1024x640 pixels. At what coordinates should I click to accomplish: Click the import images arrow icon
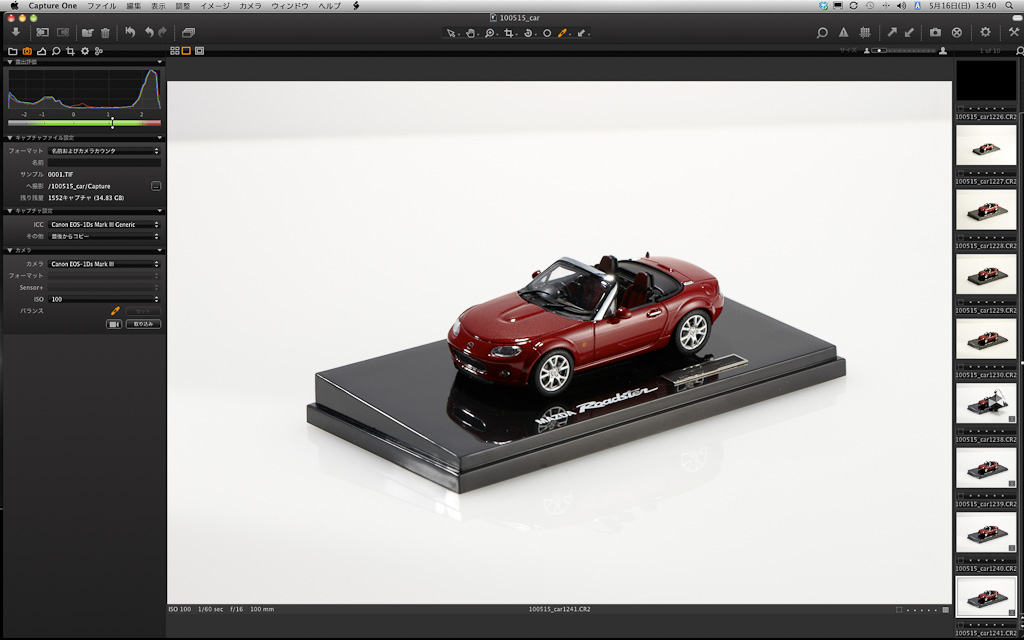tap(16, 32)
